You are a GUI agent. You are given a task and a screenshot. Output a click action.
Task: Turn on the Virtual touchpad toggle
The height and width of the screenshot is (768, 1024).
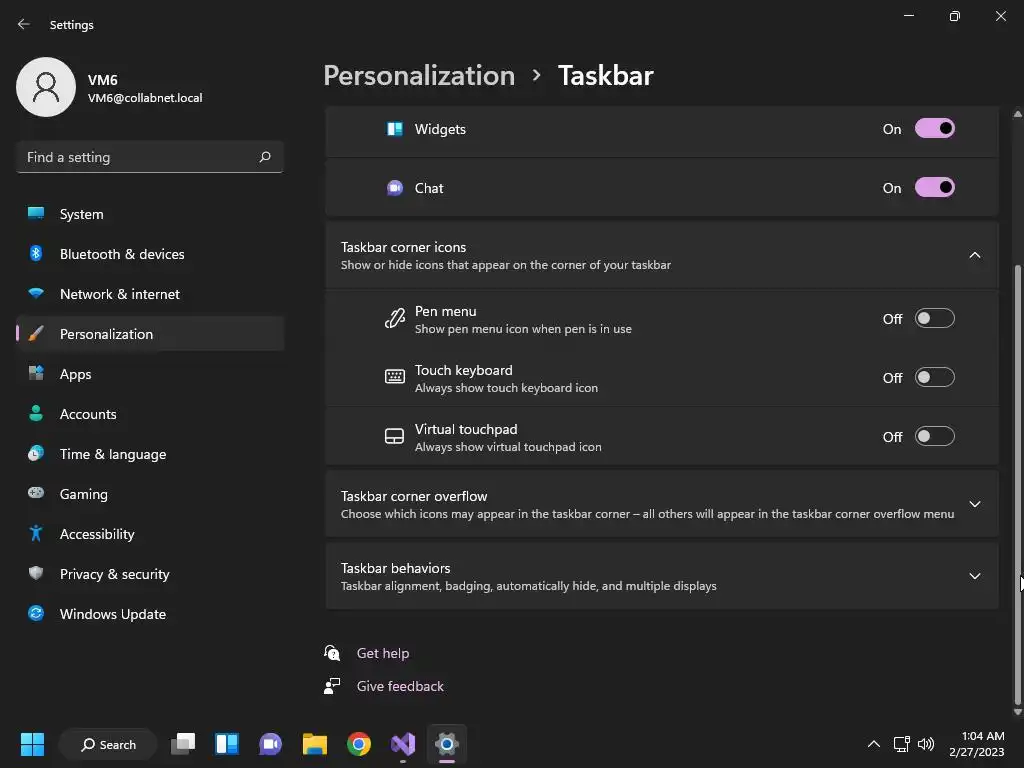(935, 436)
